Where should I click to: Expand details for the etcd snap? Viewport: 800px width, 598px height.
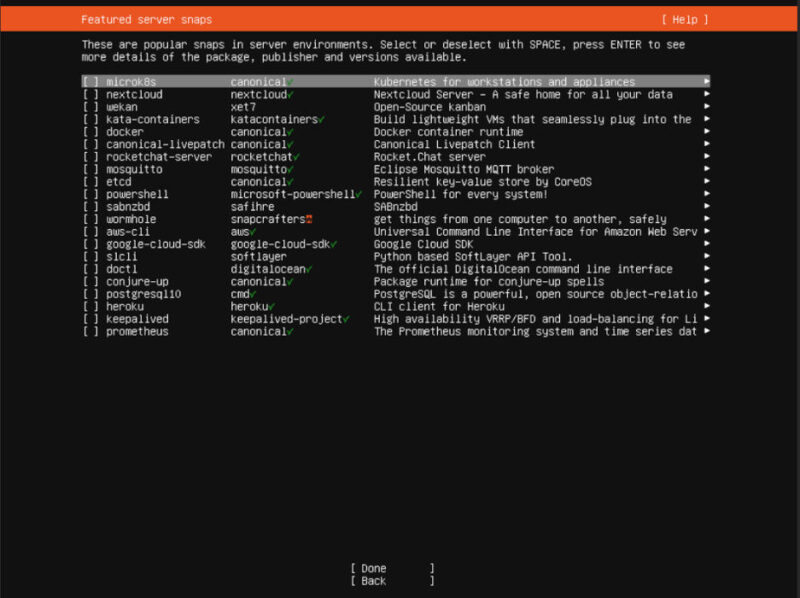pyautogui.click(x=706, y=182)
